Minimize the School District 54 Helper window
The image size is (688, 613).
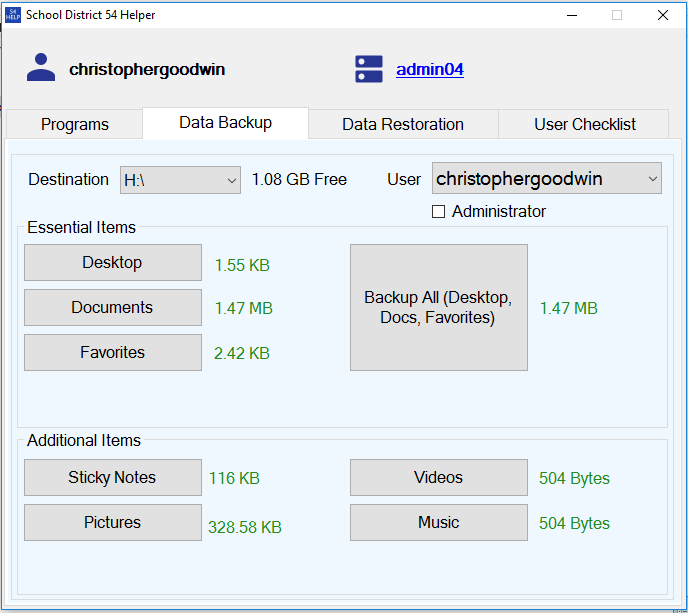pyautogui.click(x=572, y=15)
